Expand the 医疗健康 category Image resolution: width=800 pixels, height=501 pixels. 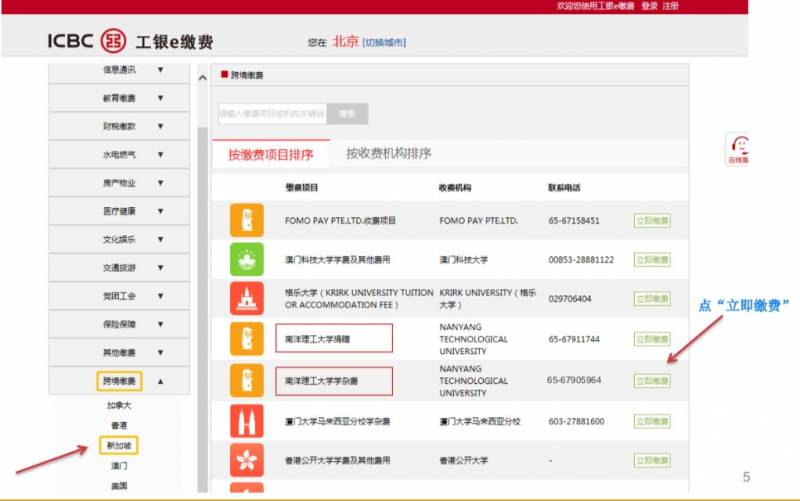159,211
